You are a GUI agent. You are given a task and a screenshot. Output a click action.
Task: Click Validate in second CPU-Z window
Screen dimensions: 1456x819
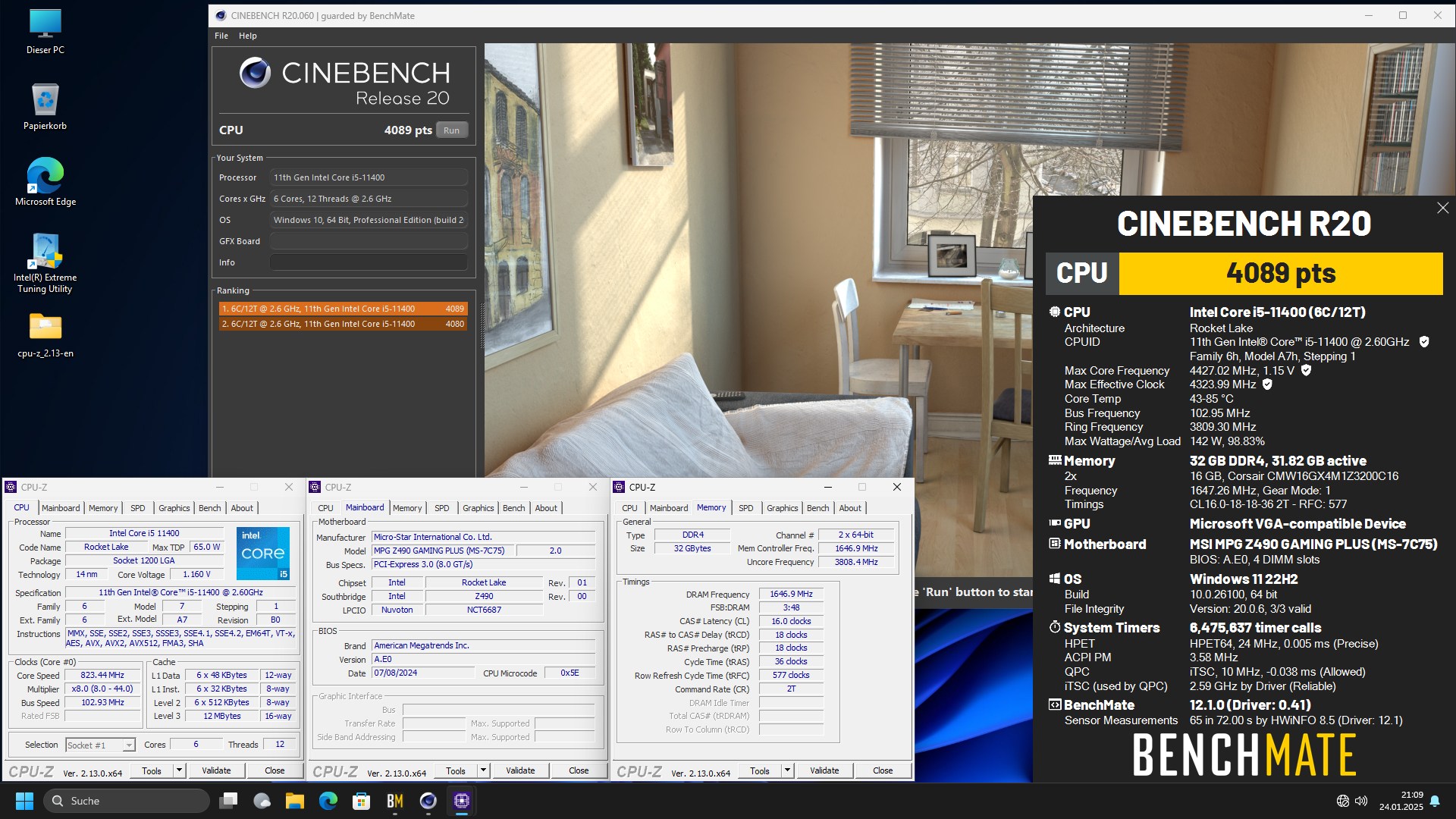click(x=520, y=770)
